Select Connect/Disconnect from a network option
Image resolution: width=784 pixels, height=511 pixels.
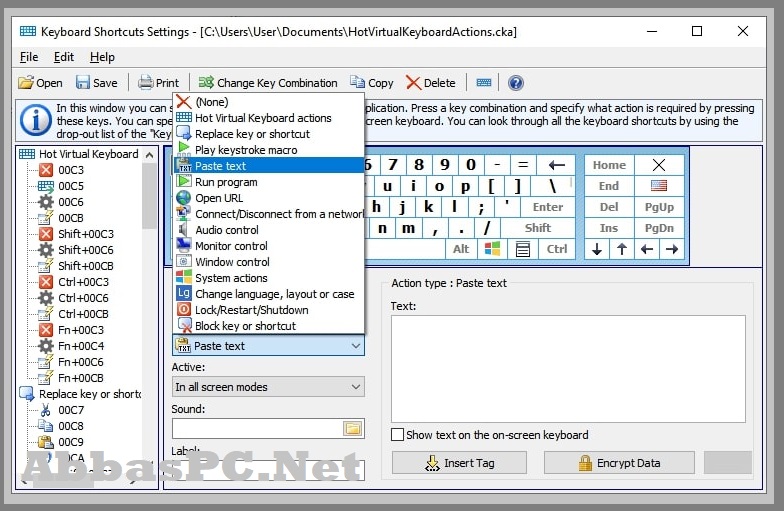[269, 214]
